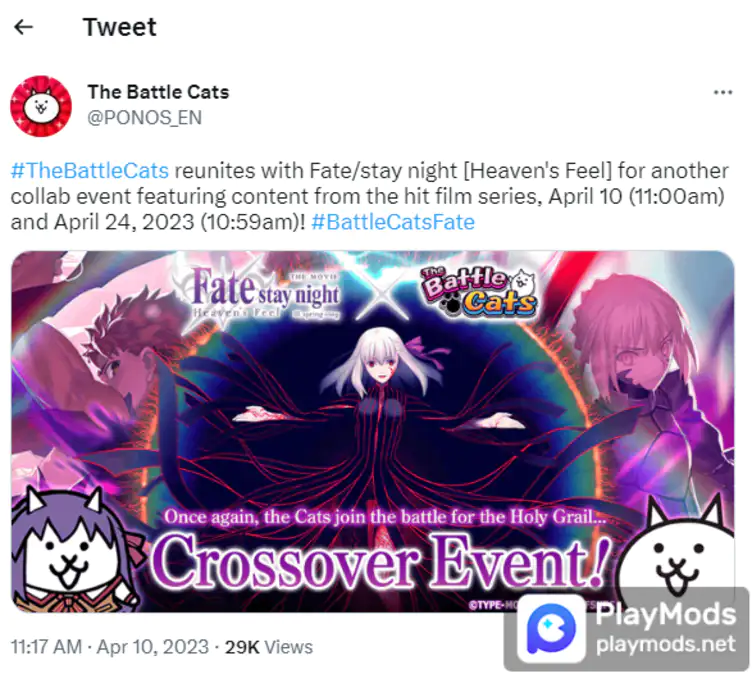Image resolution: width=752 pixels, height=674 pixels.
Task: Open the playmods.net watermark link
Action: pyautogui.click(x=665, y=644)
